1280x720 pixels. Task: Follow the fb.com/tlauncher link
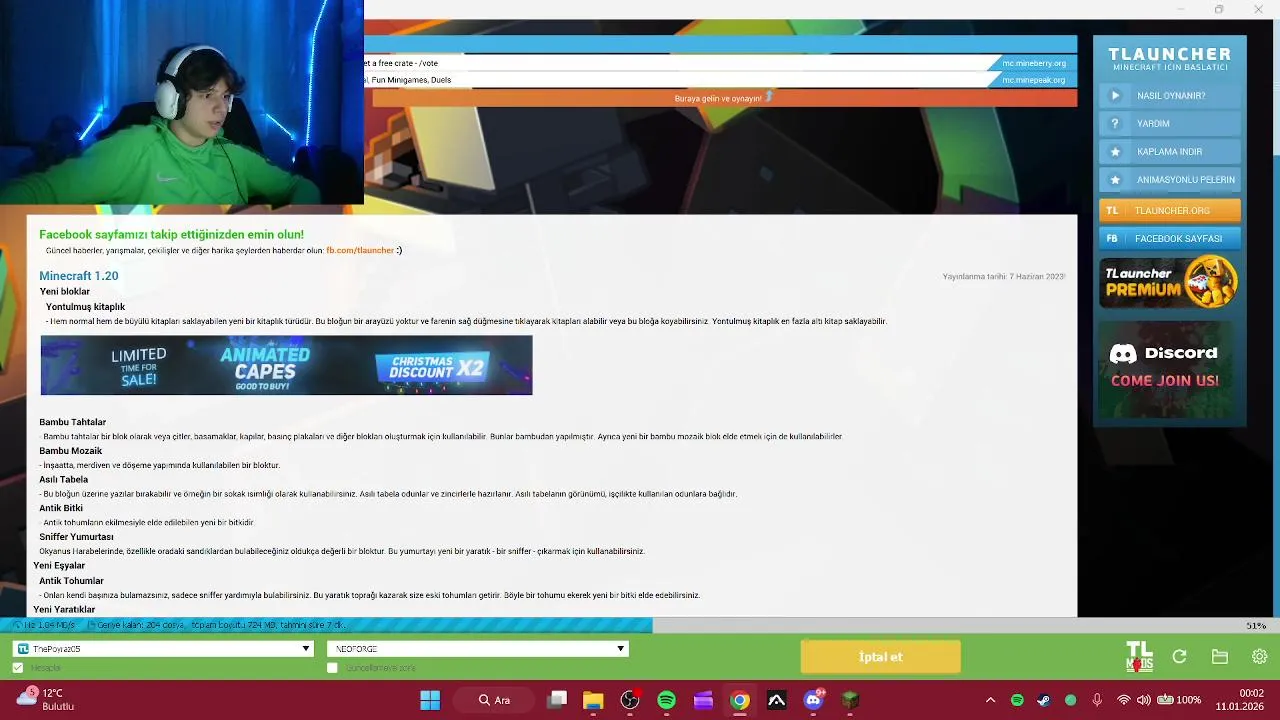pos(360,250)
